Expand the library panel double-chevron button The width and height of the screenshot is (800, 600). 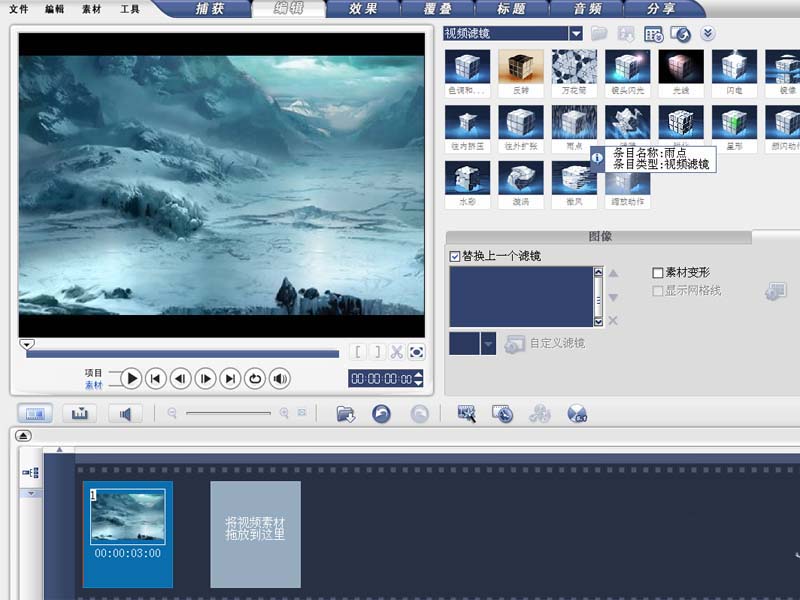(x=708, y=33)
